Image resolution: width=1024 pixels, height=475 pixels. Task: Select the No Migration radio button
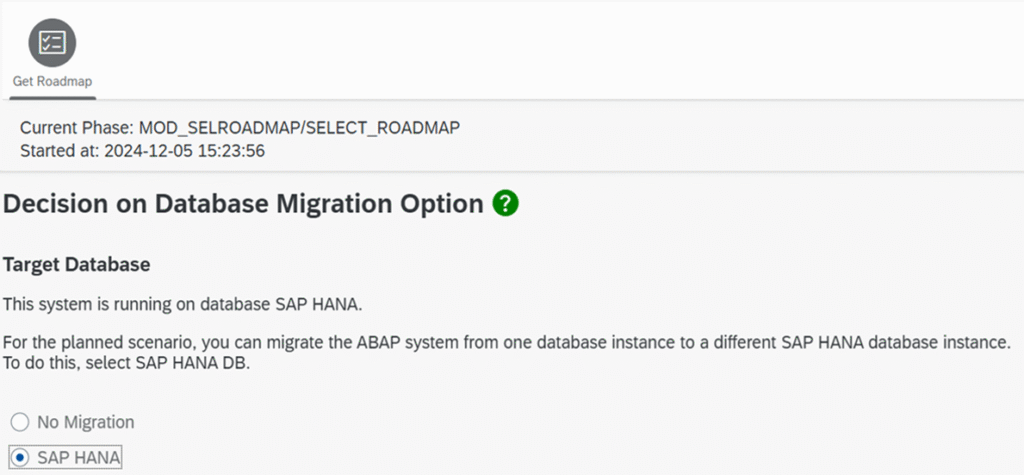point(20,422)
